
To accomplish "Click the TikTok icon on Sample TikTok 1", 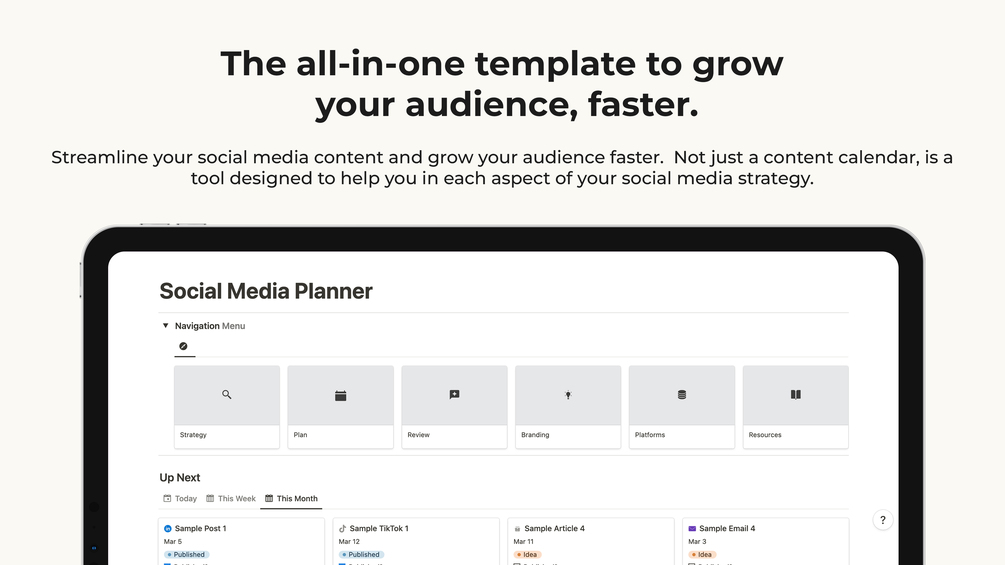I will point(342,529).
